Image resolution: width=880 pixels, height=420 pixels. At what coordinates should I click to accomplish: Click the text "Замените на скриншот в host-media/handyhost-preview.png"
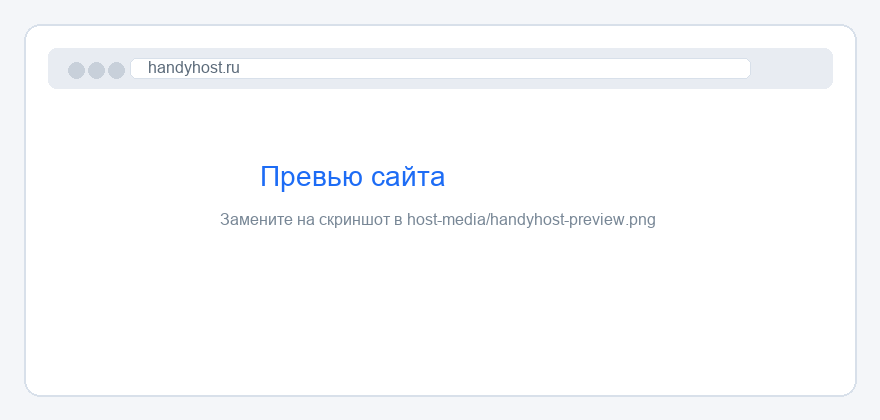click(438, 220)
